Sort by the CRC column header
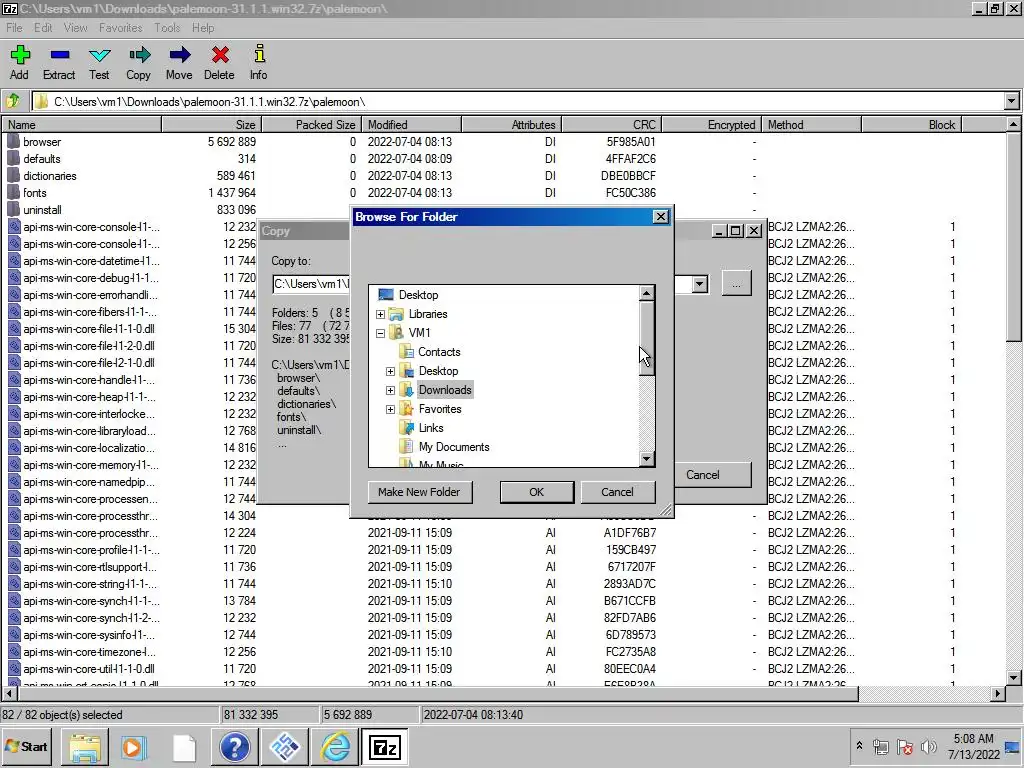 (612, 124)
